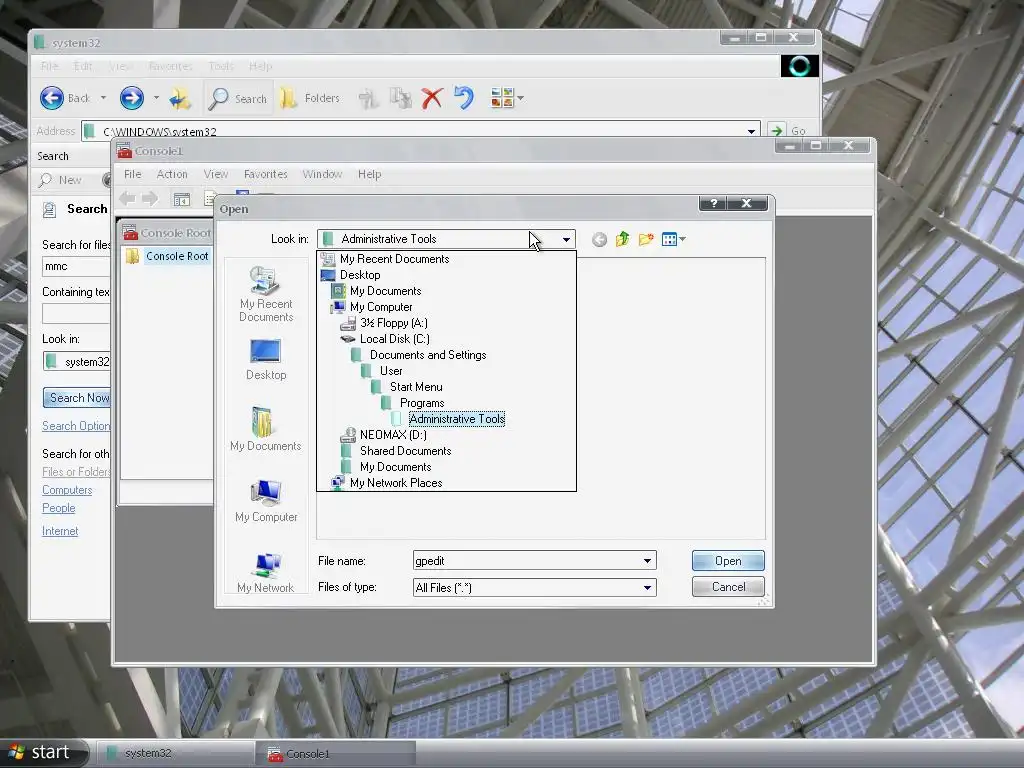Toggle Folders pane in system32 toolbar

tap(310, 99)
